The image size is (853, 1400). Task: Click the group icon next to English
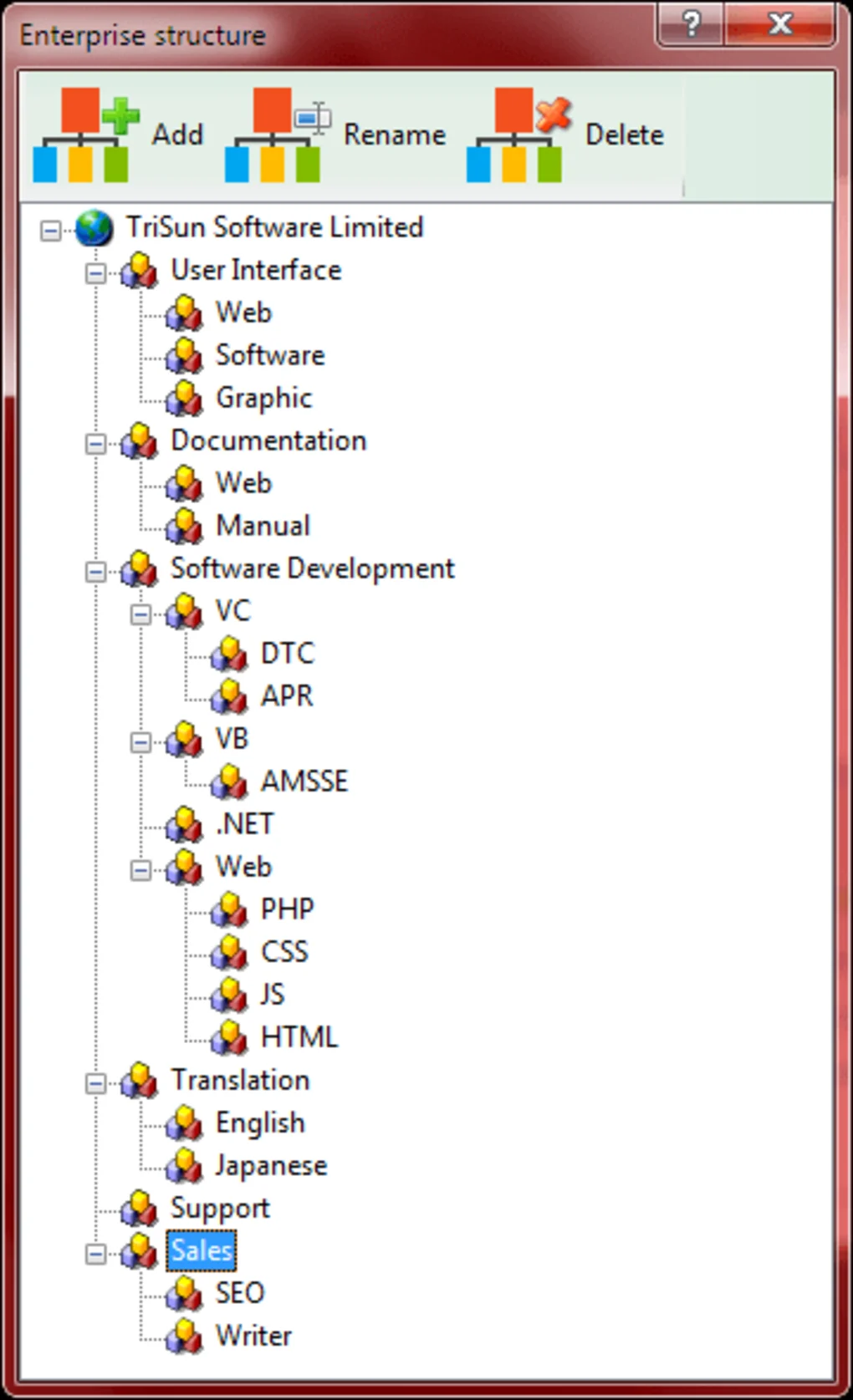point(184,1123)
